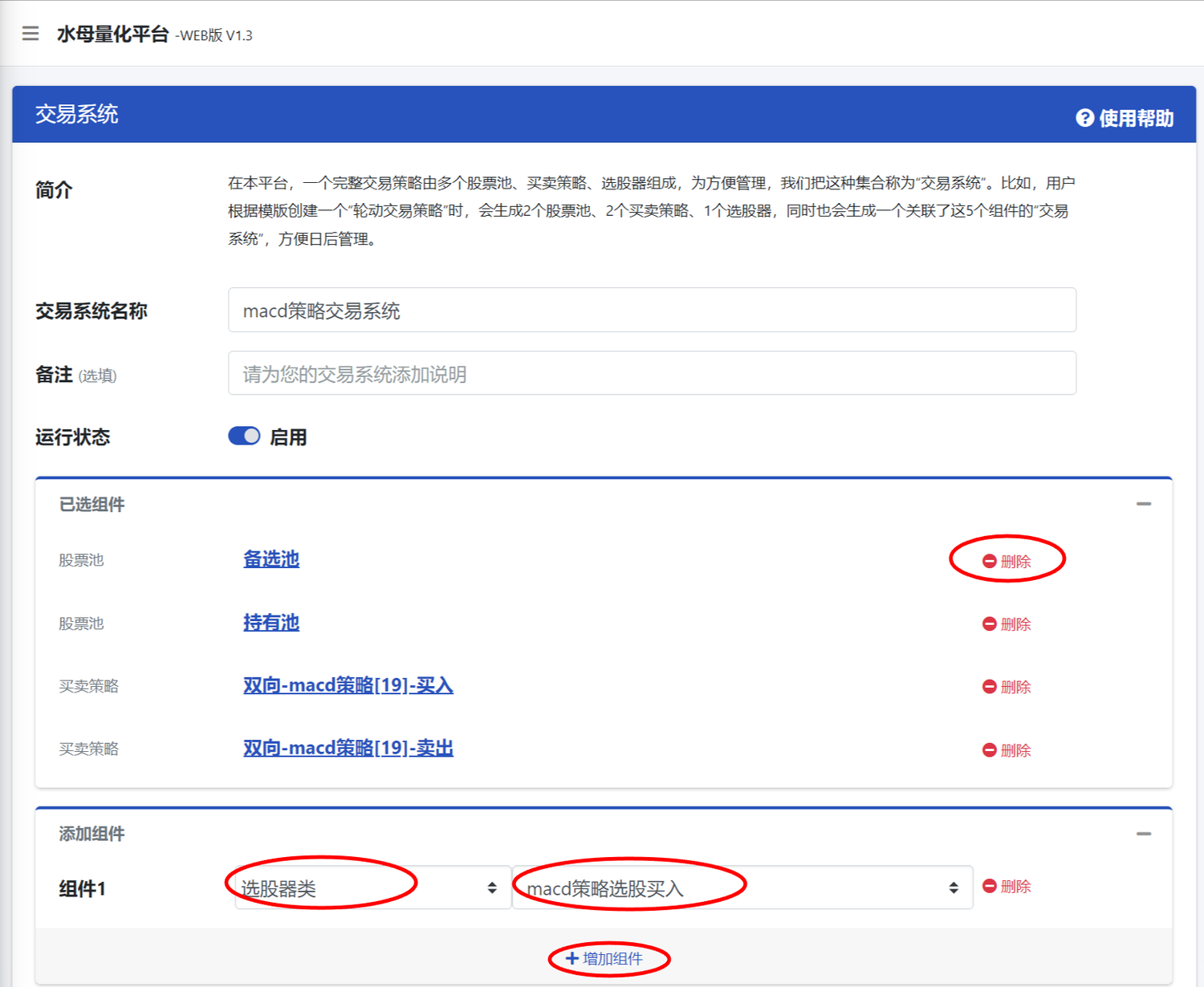Open the 双向-macd策略[19]-买入 strategy link

[348, 685]
